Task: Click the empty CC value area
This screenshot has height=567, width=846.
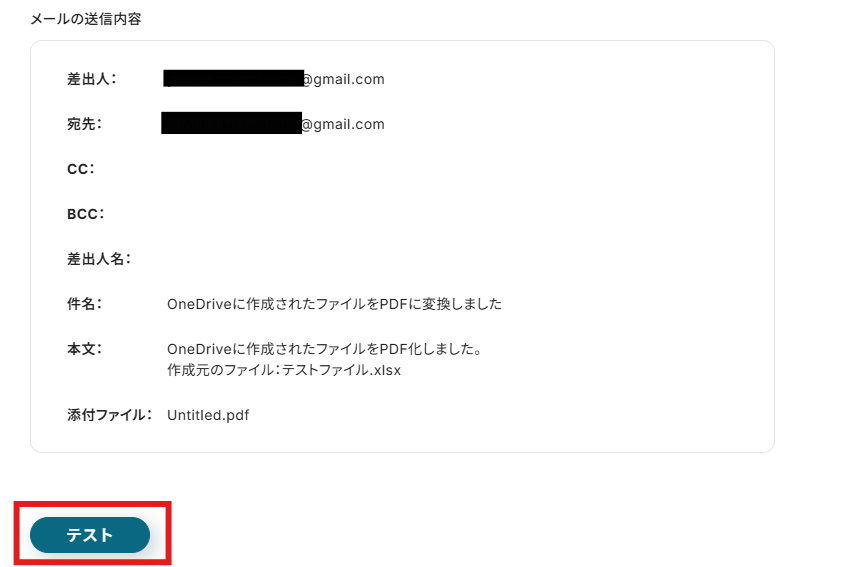Action: (432, 169)
